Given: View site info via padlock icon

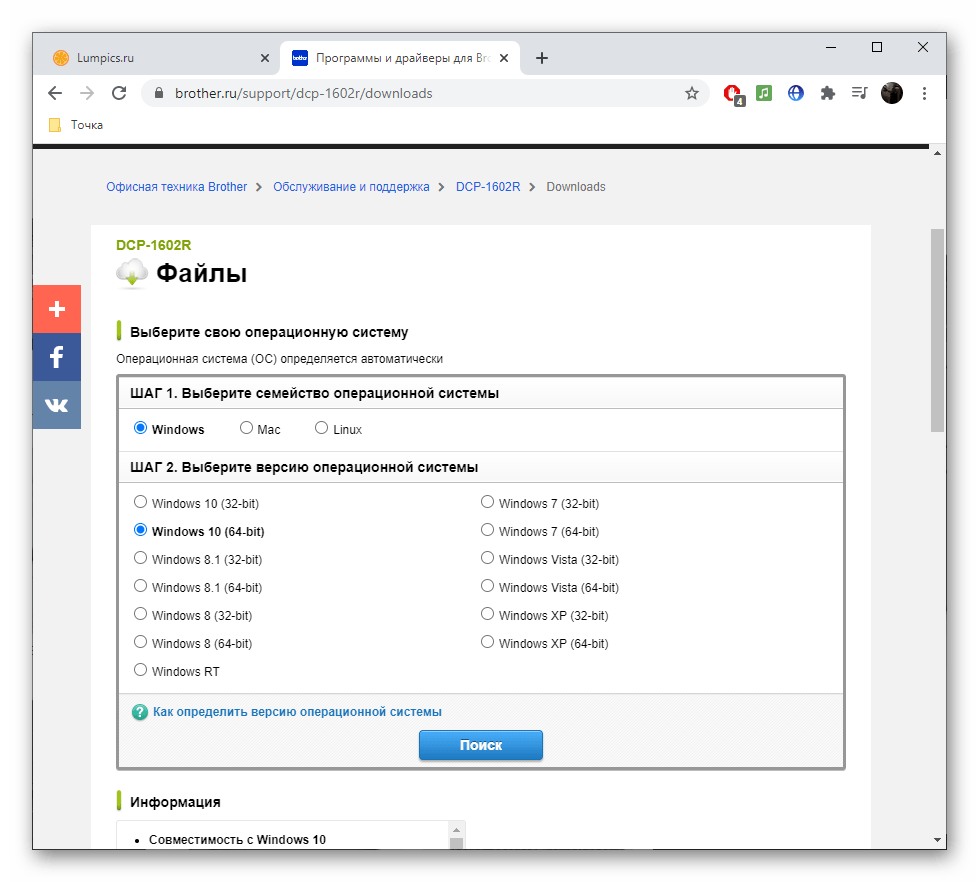Looking at the screenshot, I should click(159, 93).
